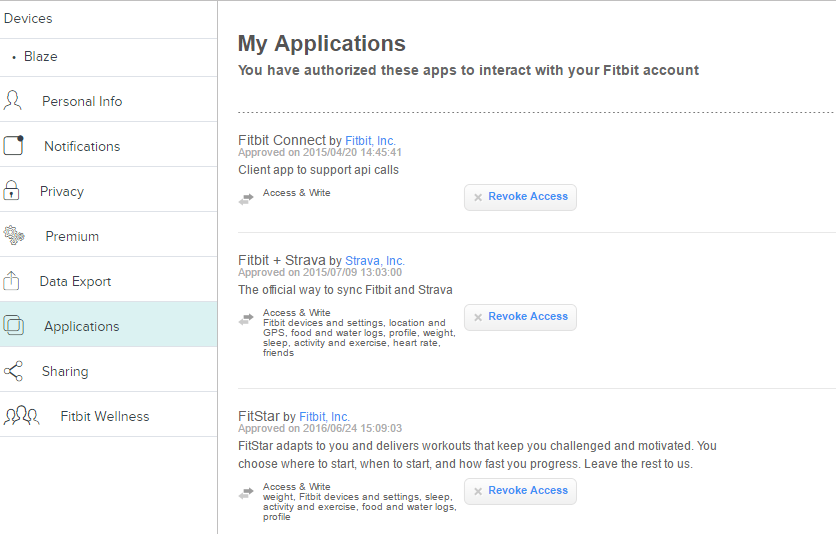This screenshot has height=534, width=836.
Task: Click the Data Export upload icon
Action: click(x=11, y=280)
